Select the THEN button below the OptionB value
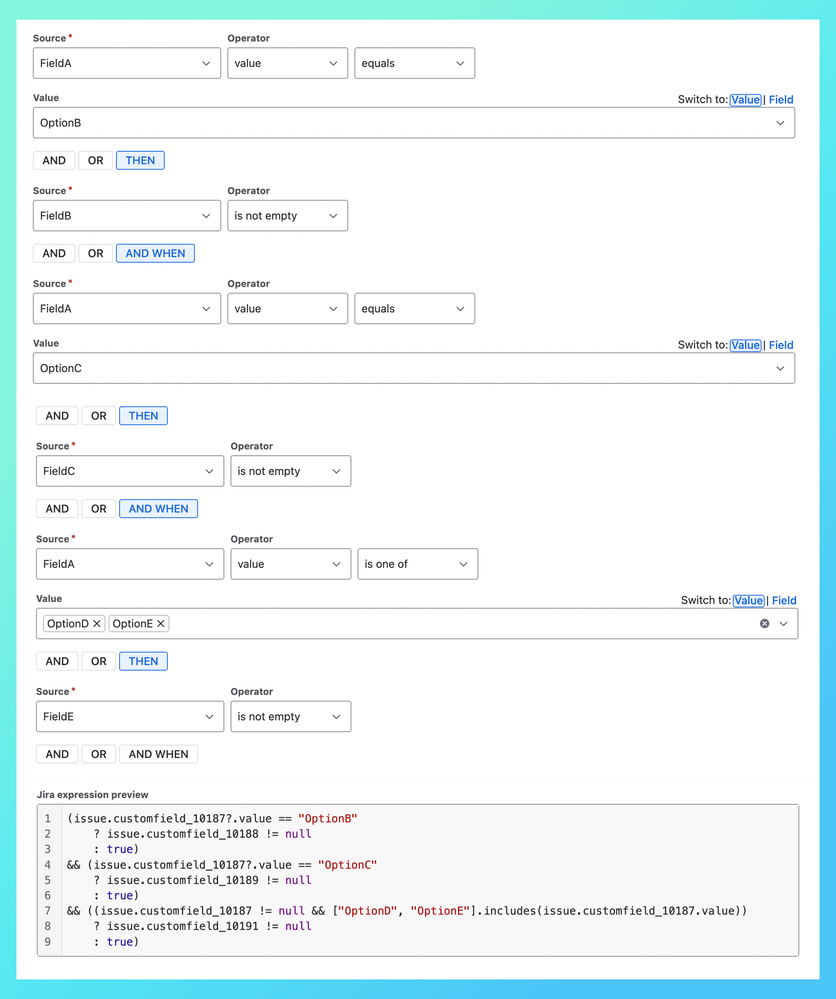 pos(140,161)
